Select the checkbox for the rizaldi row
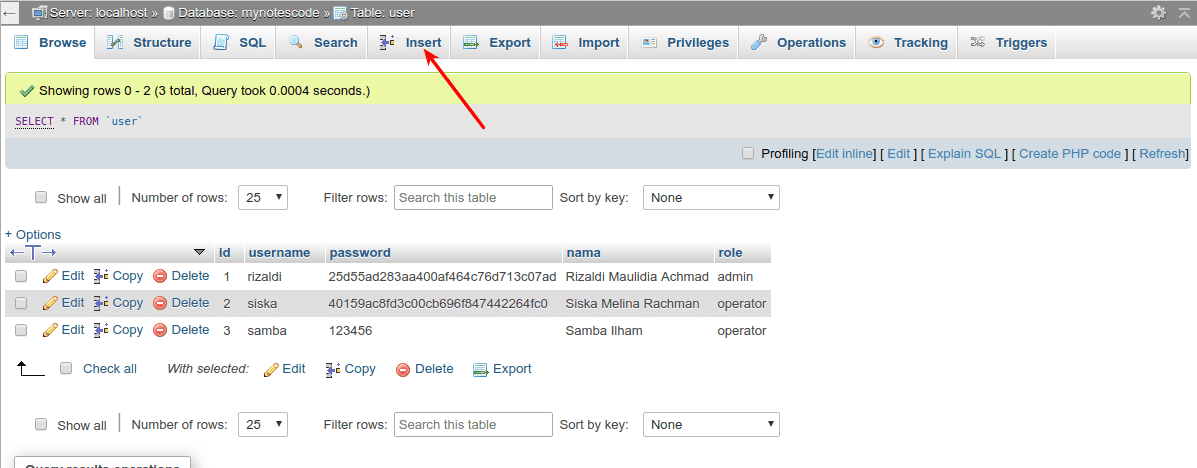This screenshot has width=1197, height=468. [21, 276]
